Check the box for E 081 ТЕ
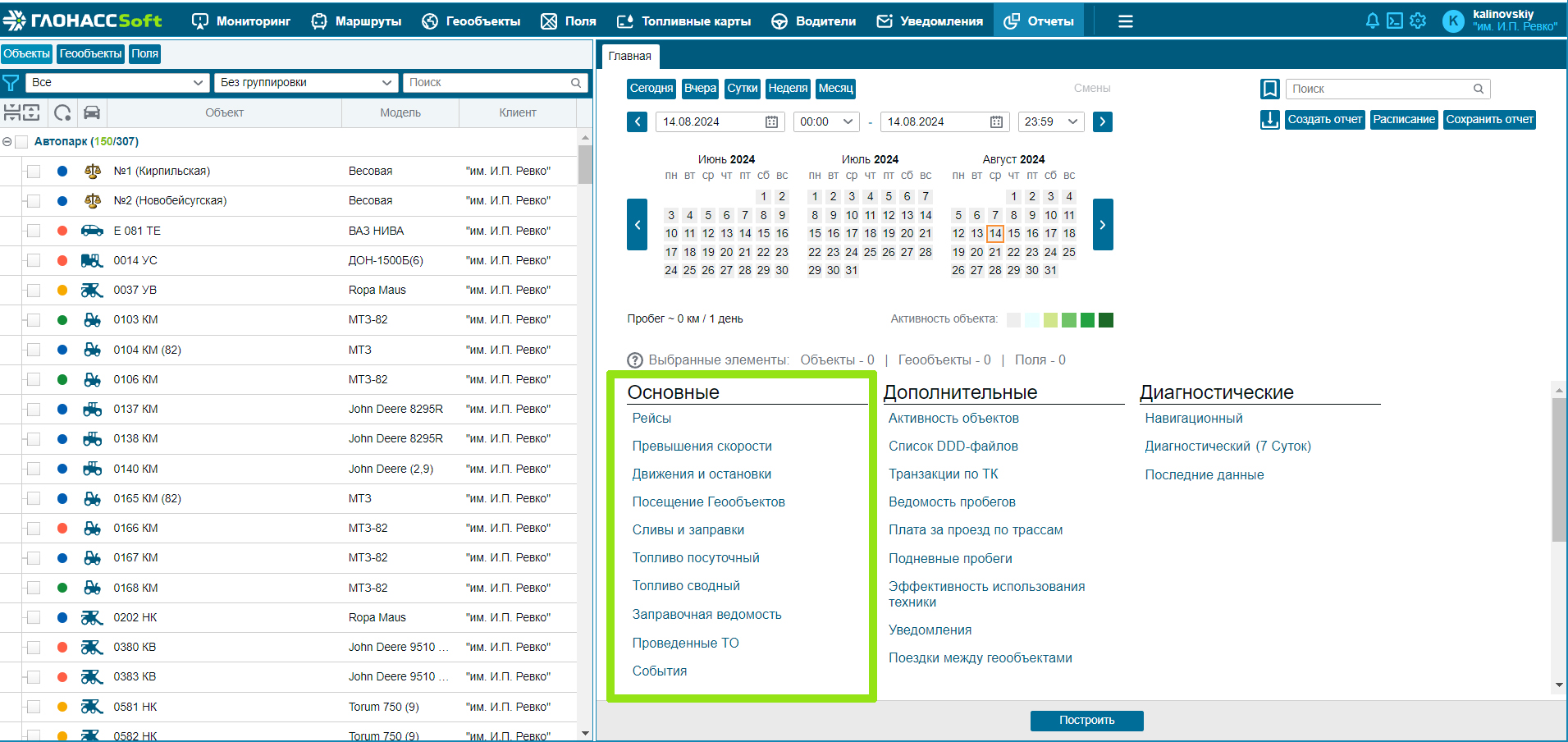Screen dimensions: 1568x742 click(34, 231)
